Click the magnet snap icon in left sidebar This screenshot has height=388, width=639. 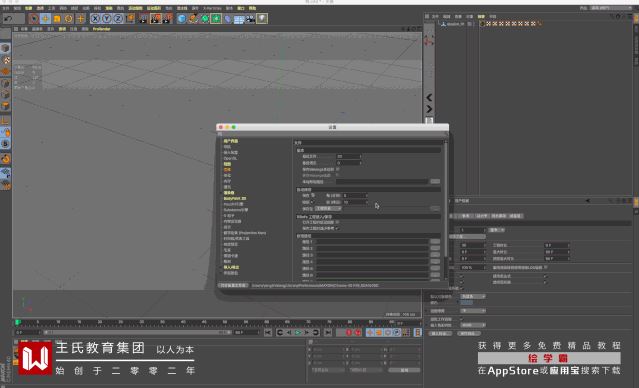pos(5,159)
